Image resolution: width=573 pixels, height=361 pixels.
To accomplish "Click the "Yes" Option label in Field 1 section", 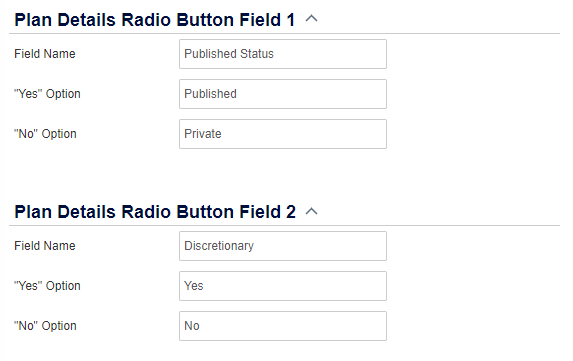I will pos(47,94).
